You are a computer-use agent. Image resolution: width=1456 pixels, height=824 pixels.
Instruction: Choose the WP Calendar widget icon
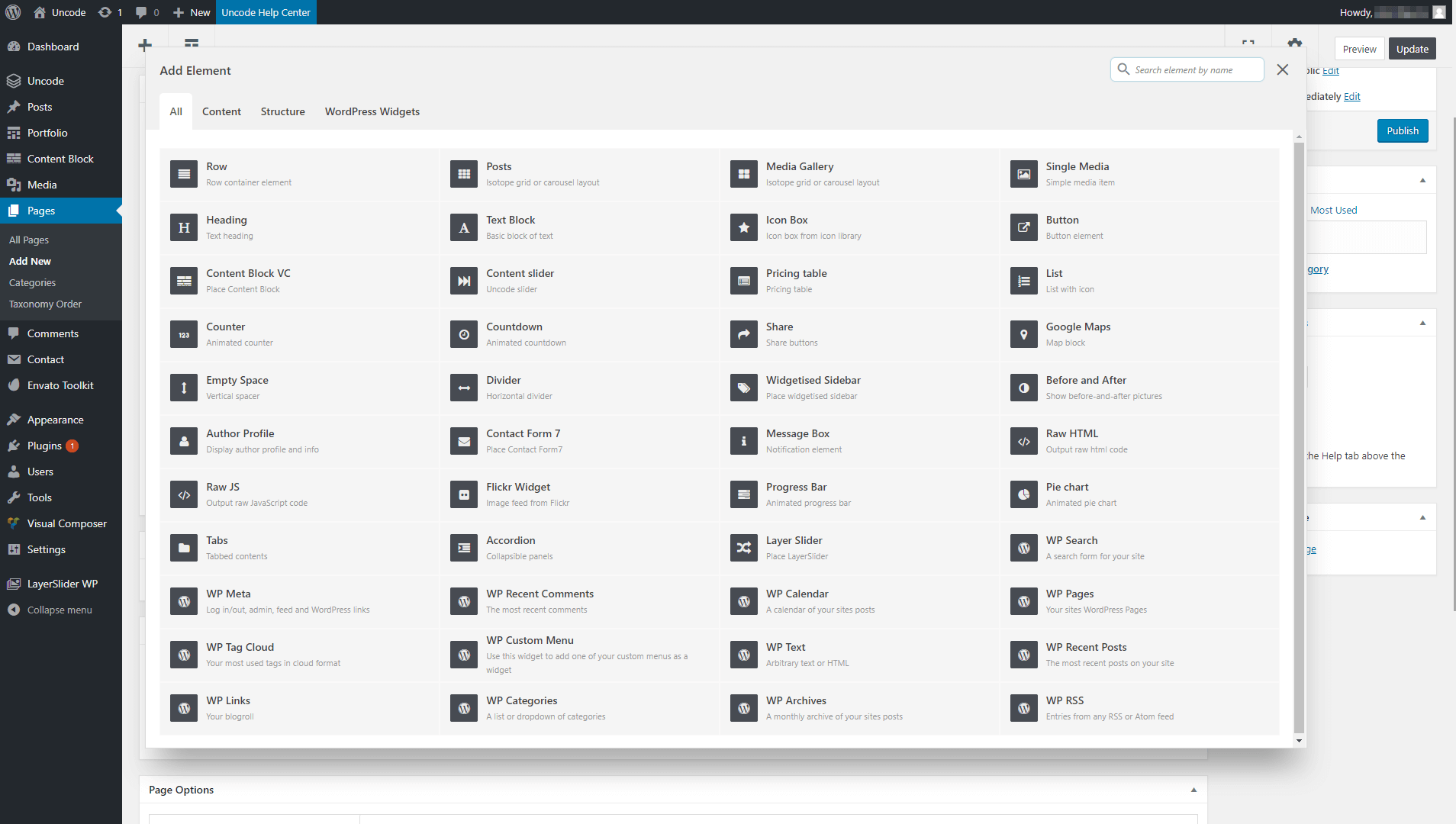pos(744,601)
